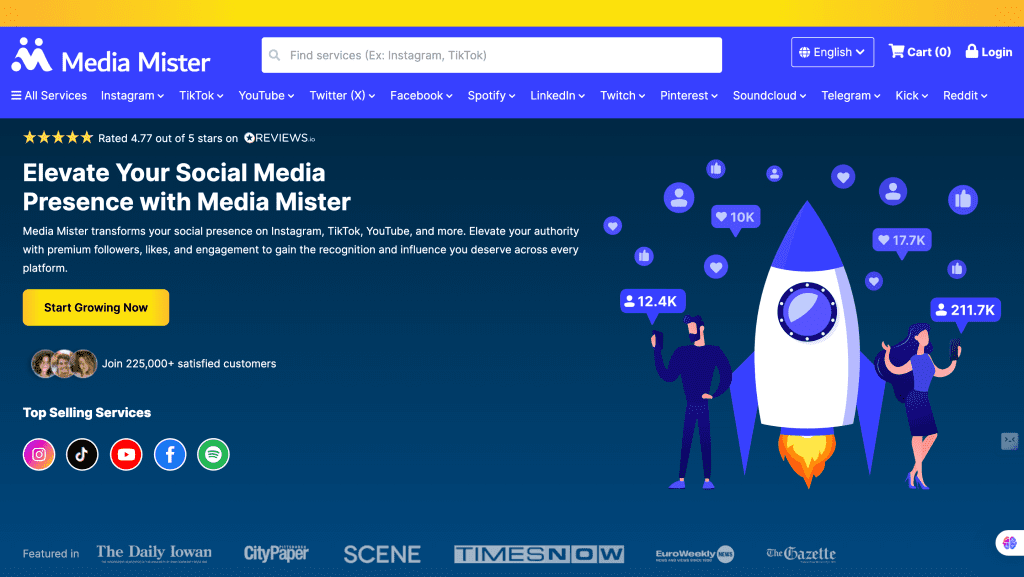Select the Facebook top selling service icon

click(170, 455)
